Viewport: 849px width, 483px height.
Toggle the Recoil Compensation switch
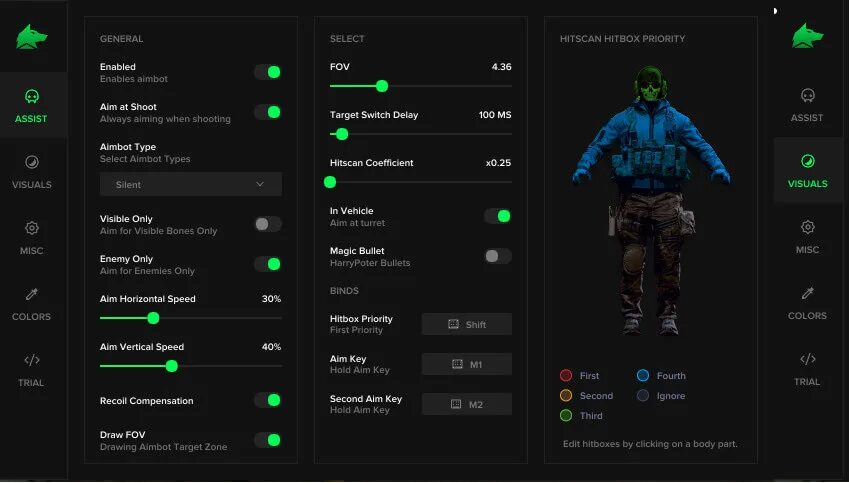[x=268, y=400]
